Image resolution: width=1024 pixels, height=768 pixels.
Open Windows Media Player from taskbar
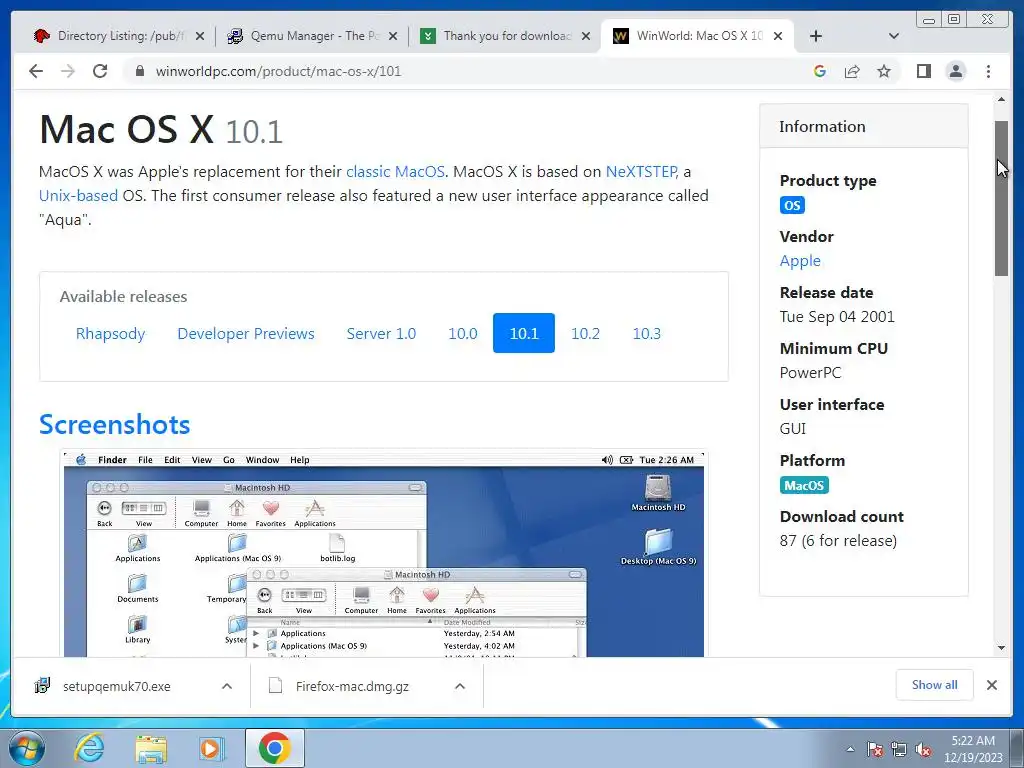pos(212,748)
